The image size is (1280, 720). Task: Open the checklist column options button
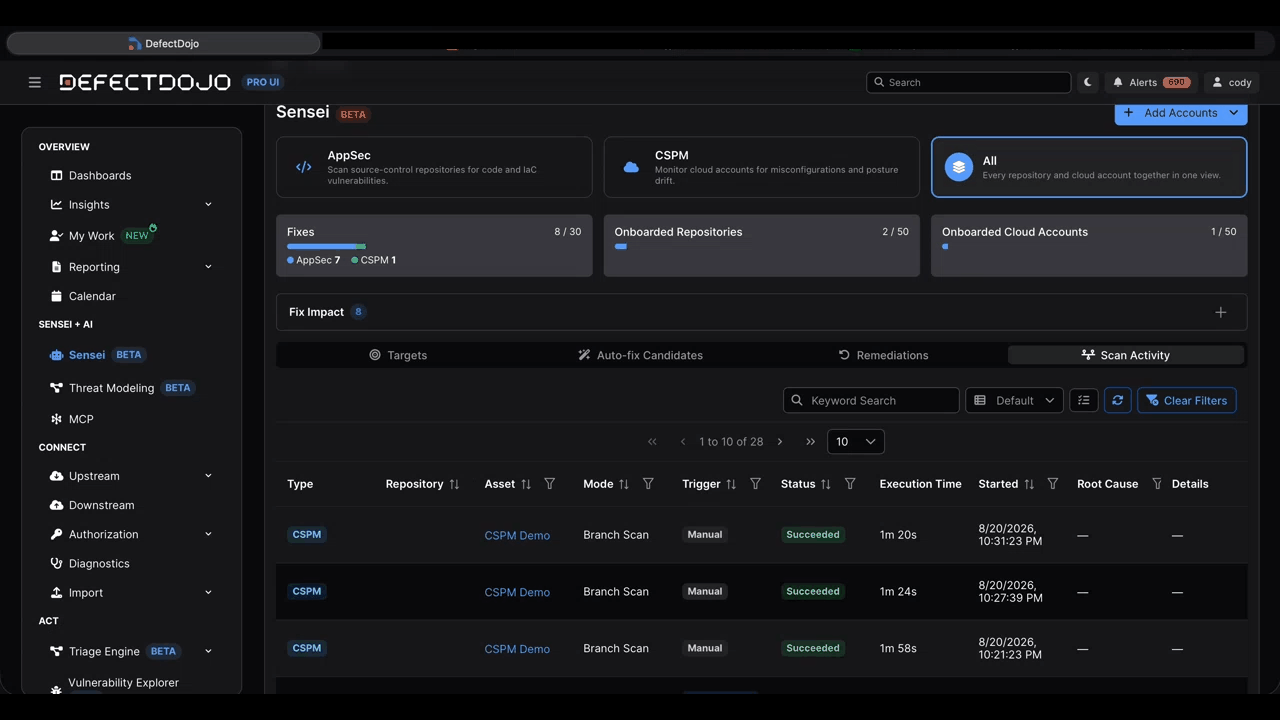pyautogui.click(x=1084, y=400)
